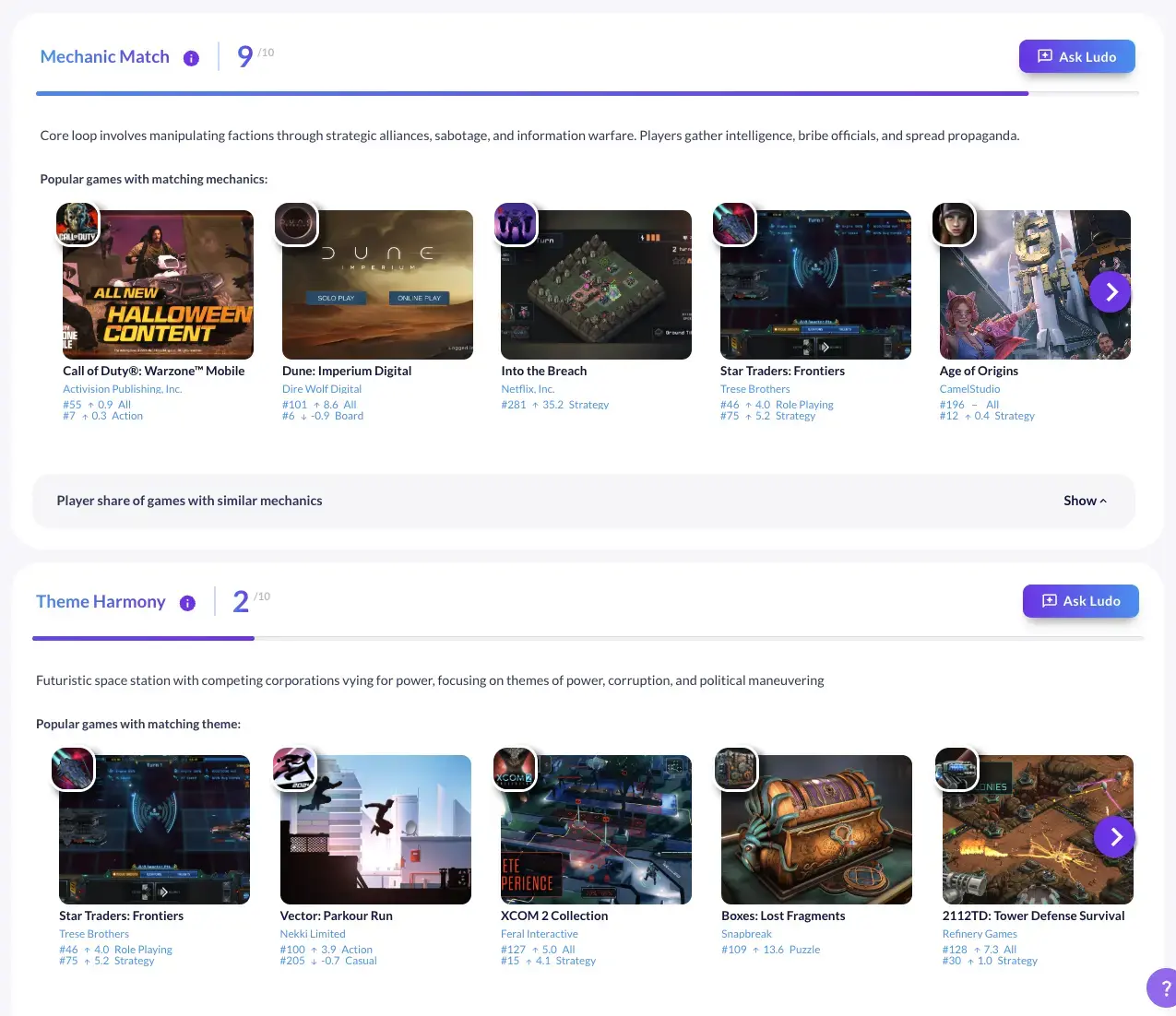Open Star Traders screenshot in theme row
Screen dimensions: 1176x1016
pos(154,830)
